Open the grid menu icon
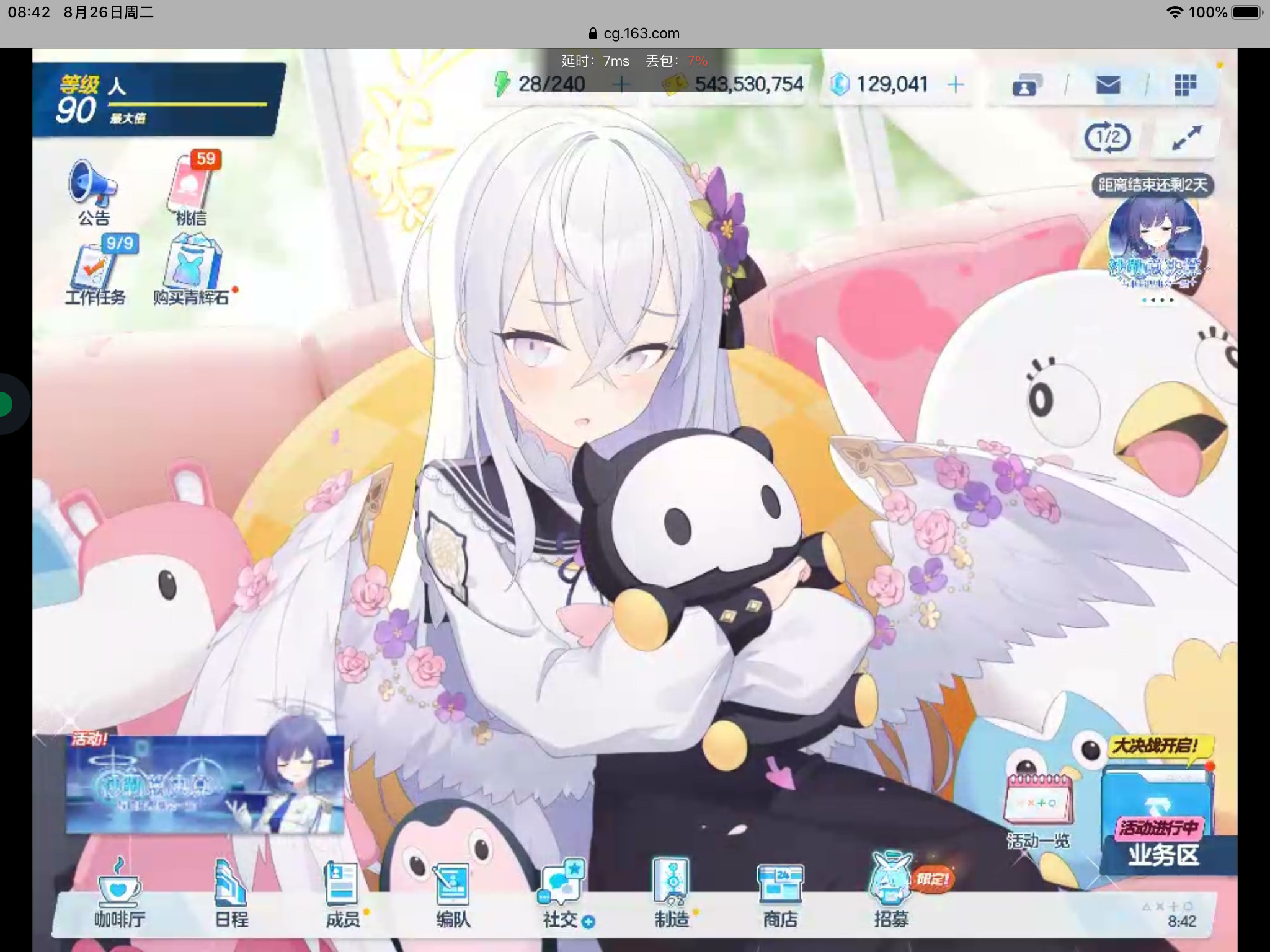 pos(1185,85)
